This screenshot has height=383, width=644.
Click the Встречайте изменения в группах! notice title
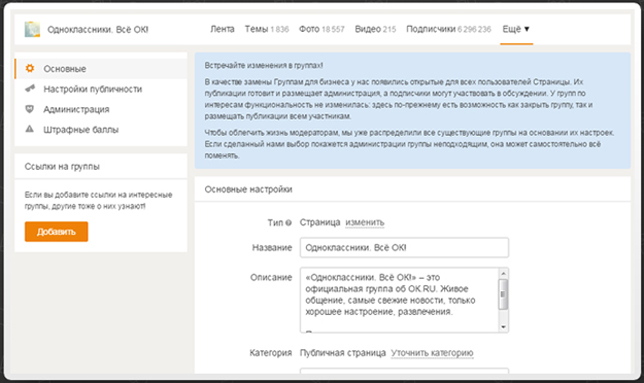pyautogui.click(x=264, y=65)
